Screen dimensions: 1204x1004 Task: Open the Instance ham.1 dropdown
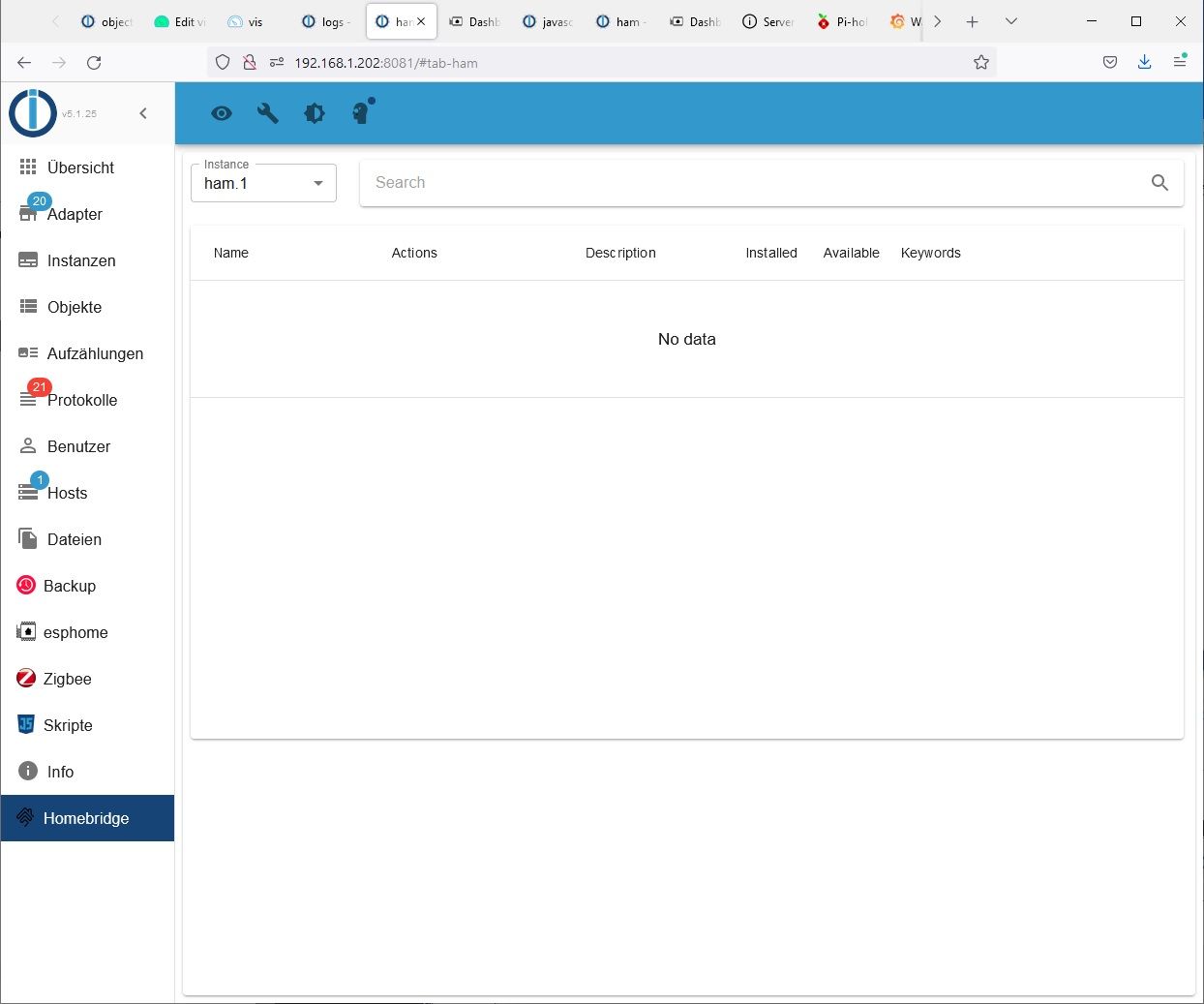pos(263,183)
